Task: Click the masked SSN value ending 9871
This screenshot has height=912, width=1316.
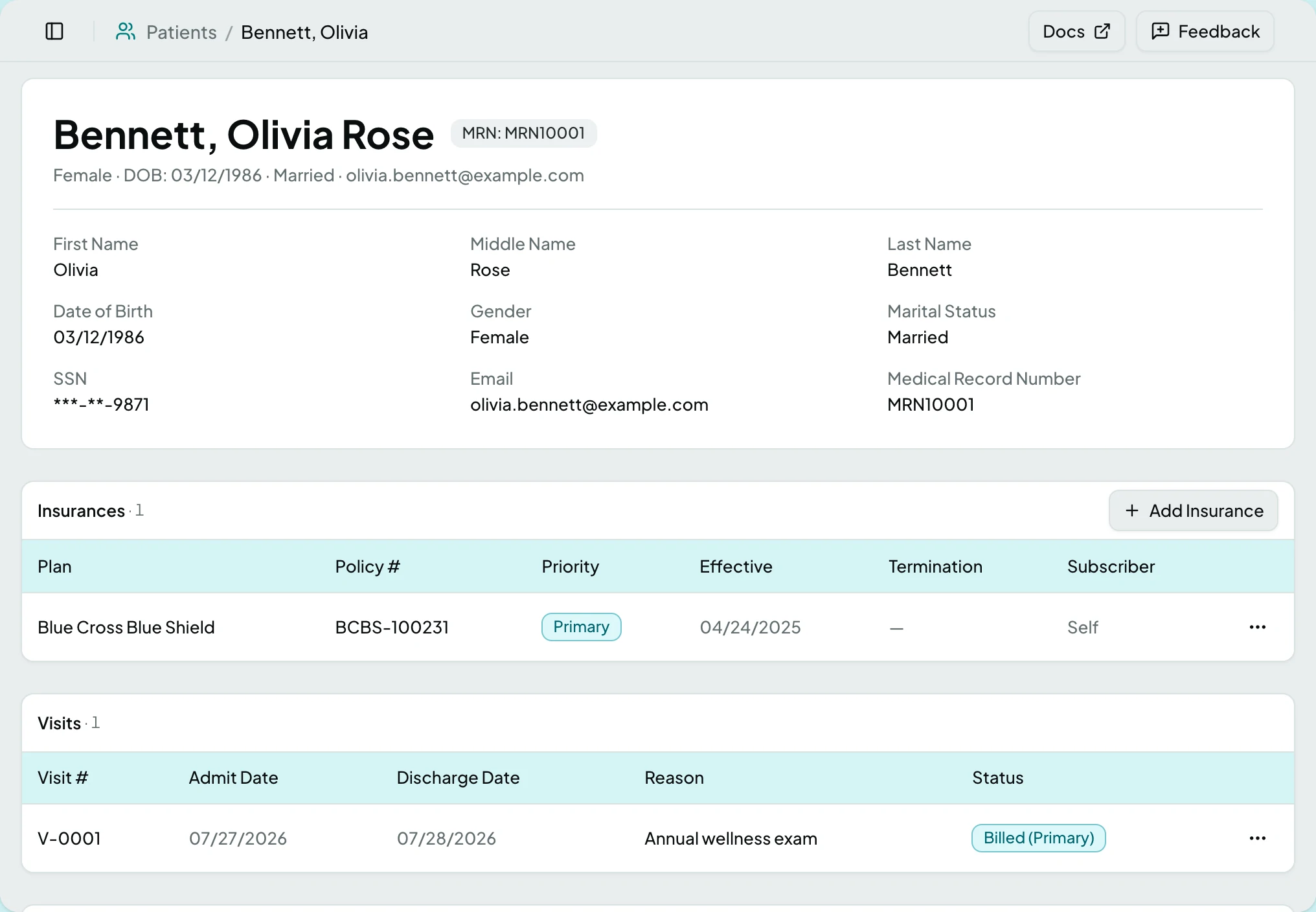Action: [101, 404]
